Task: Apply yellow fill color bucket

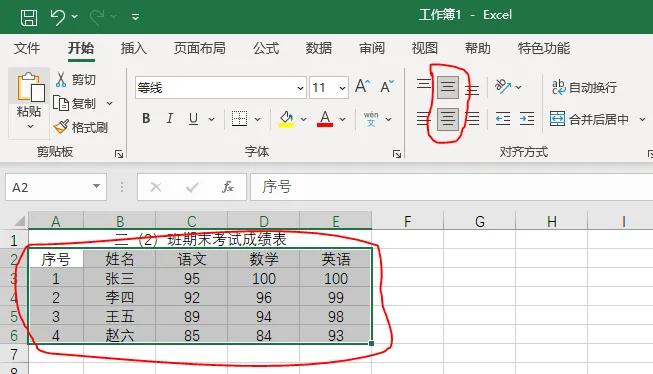Action: (286, 119)
